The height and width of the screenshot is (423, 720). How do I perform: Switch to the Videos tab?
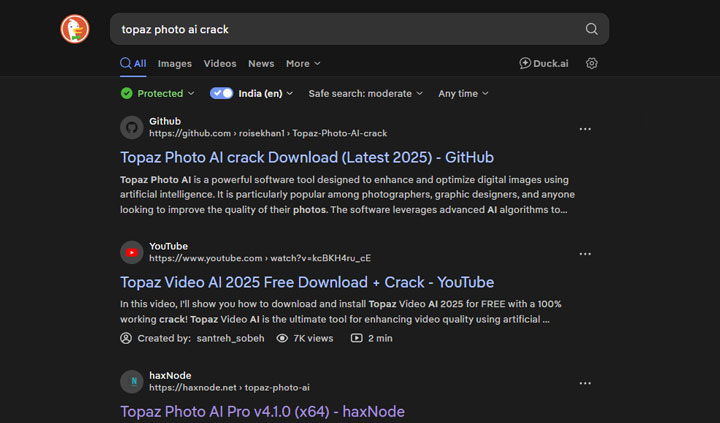pyautogui.click(x=220, y=63)
